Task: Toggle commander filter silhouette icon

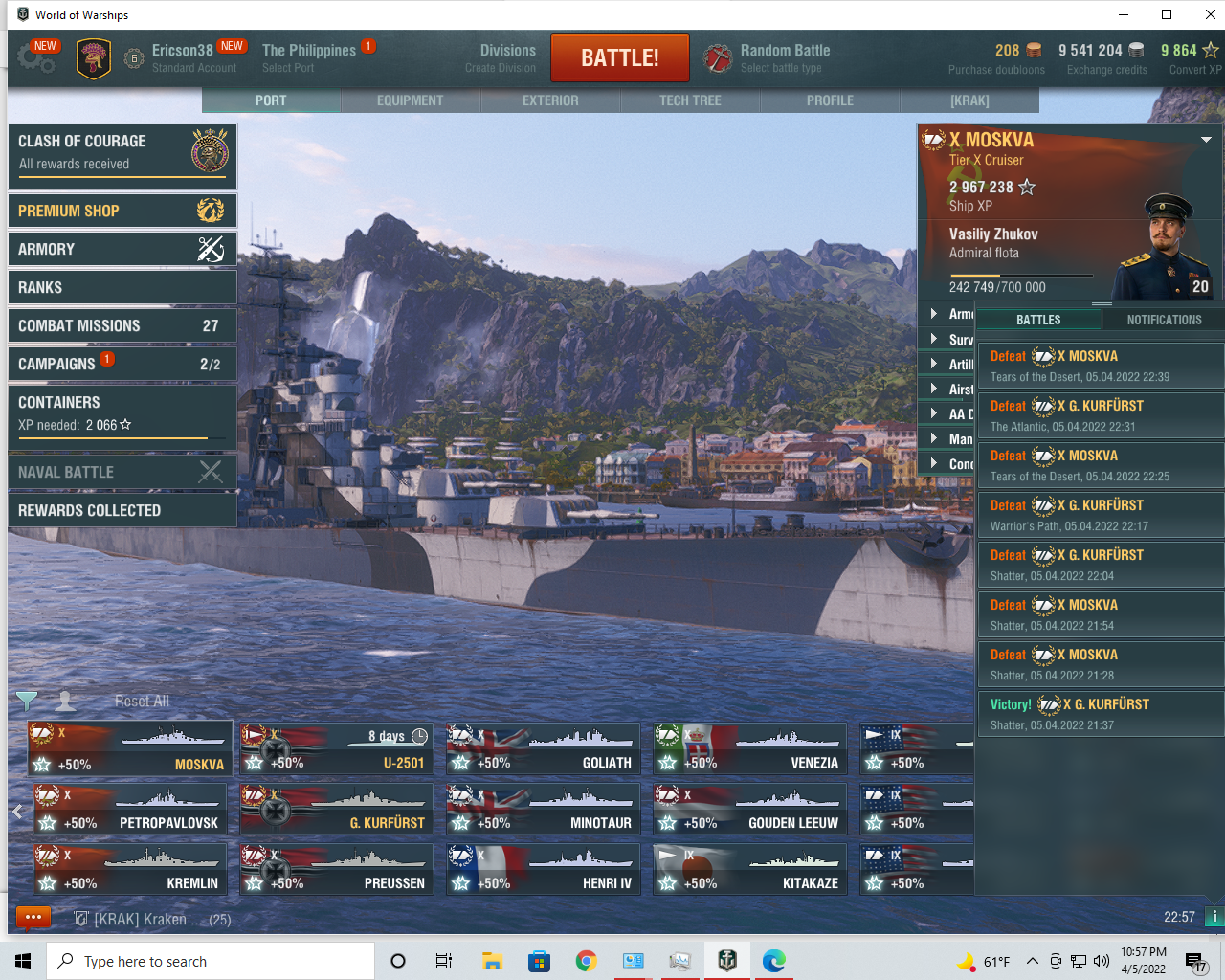Action: (x=65, y=702)
